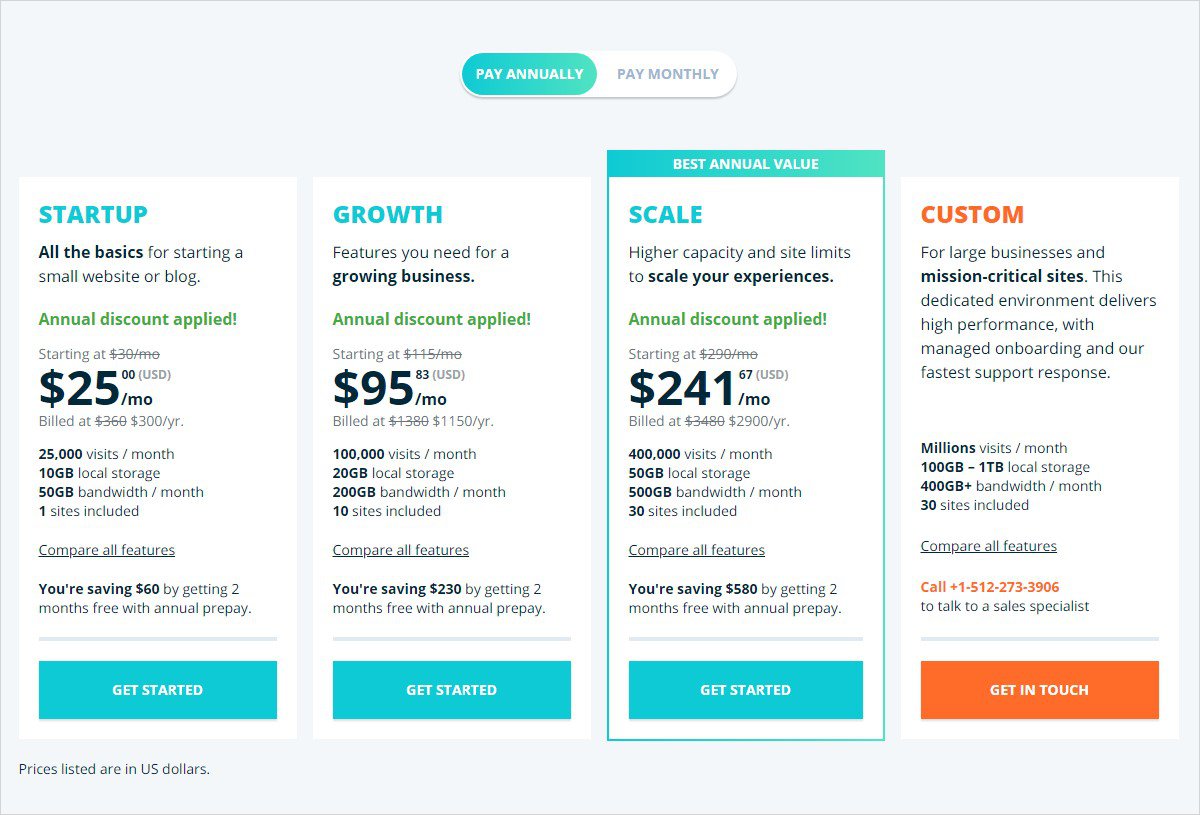Click the Best Annual Value banner
Viewport: 1200px width, 815px height.
(745, 164)
